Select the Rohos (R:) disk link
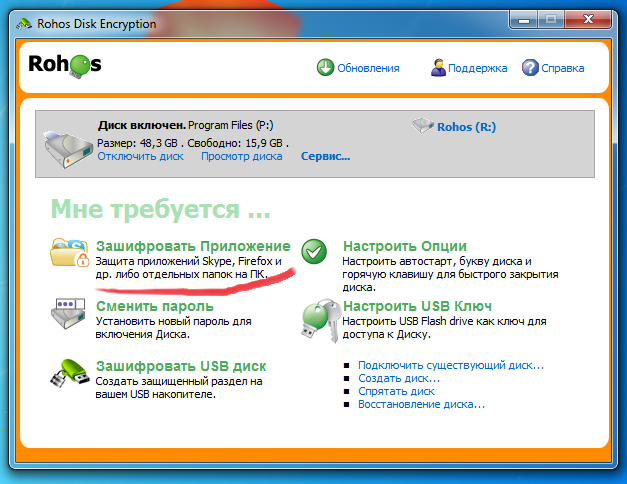Viewport: 627px width, 484px height. [466, 127]
